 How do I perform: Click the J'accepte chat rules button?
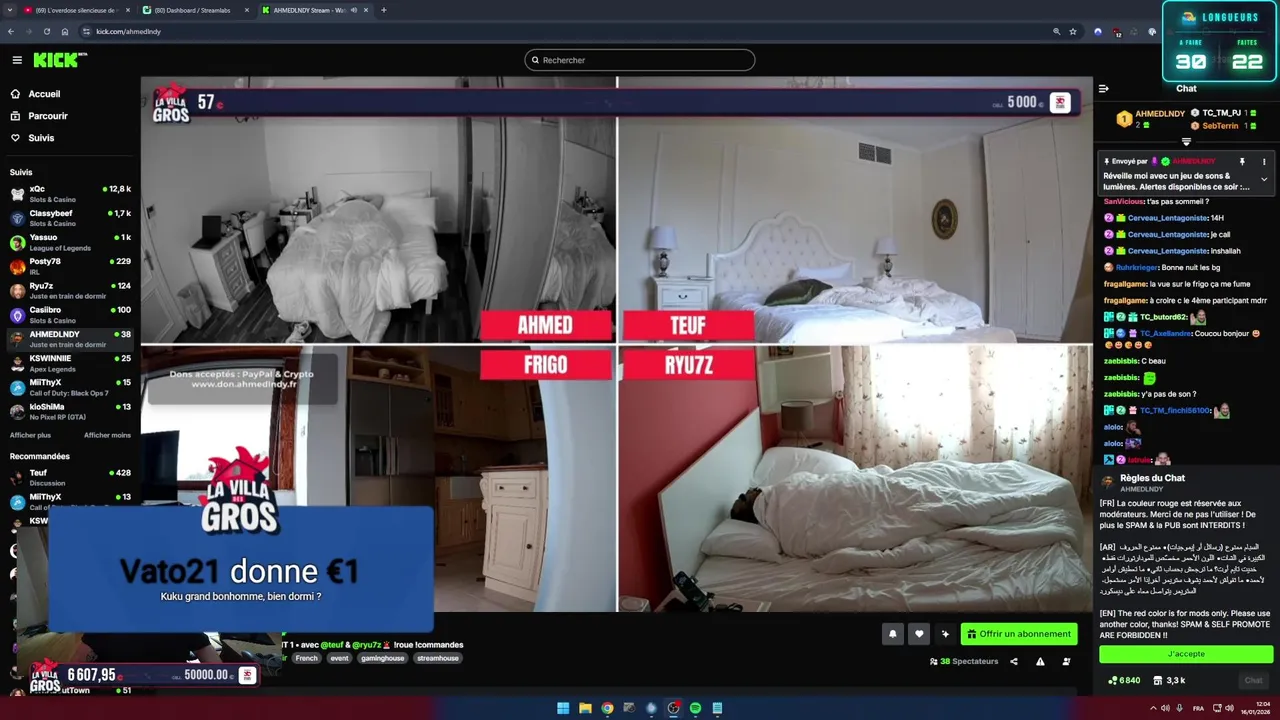tap(1186, 654)
